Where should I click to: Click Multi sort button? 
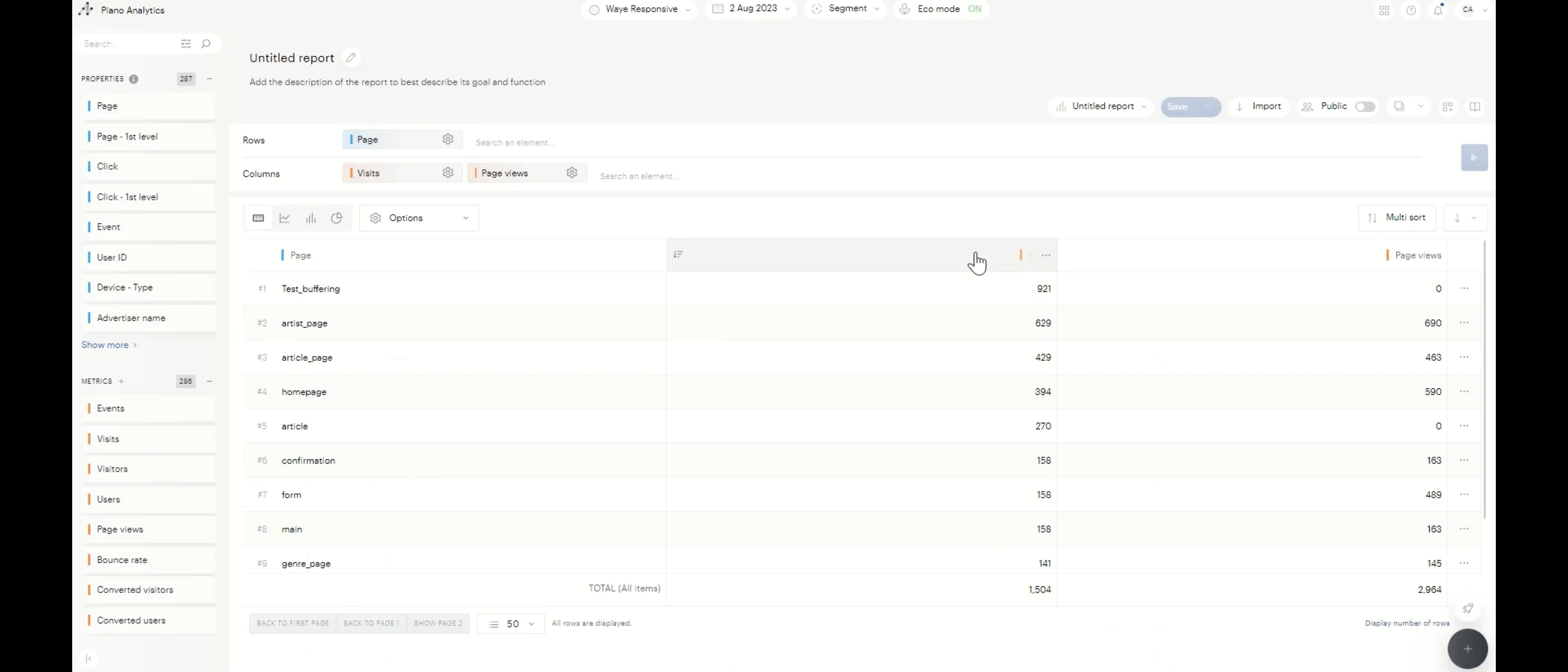1398,218
